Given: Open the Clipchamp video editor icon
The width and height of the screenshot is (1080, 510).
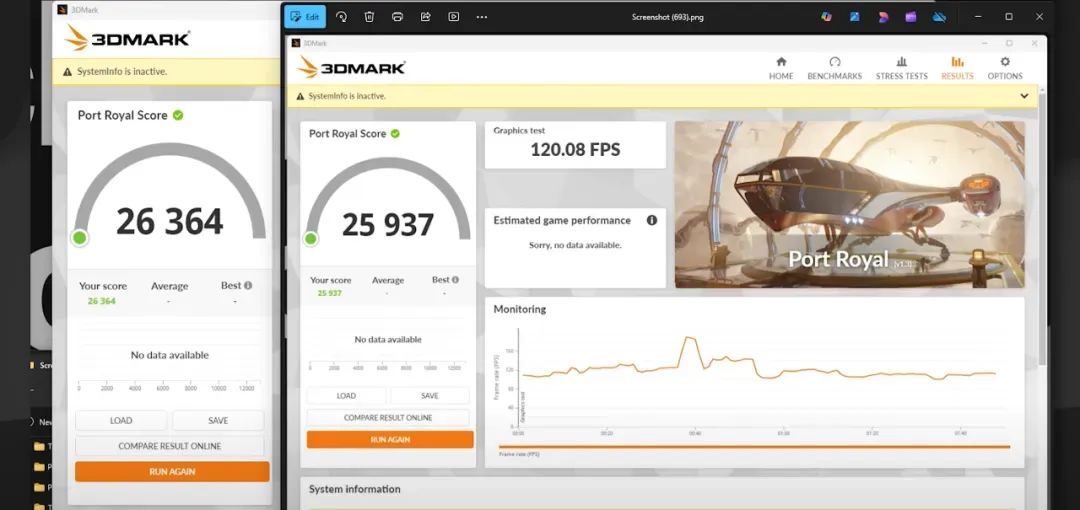Looking at the screenshot, I should point(911,17).
